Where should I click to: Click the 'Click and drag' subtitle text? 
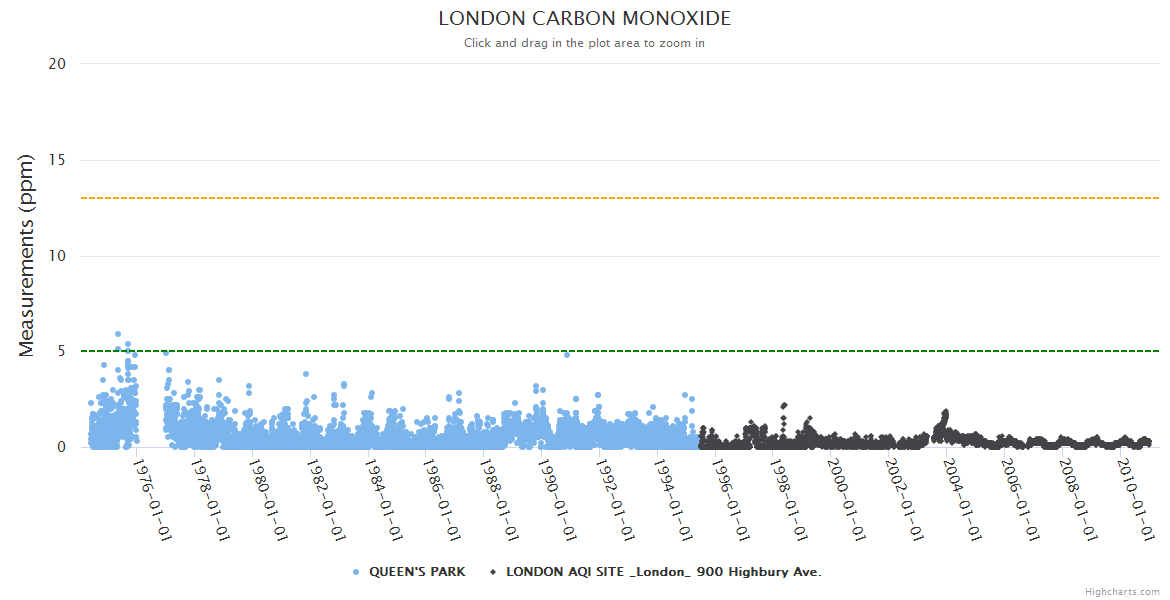(x=585, y=43)
